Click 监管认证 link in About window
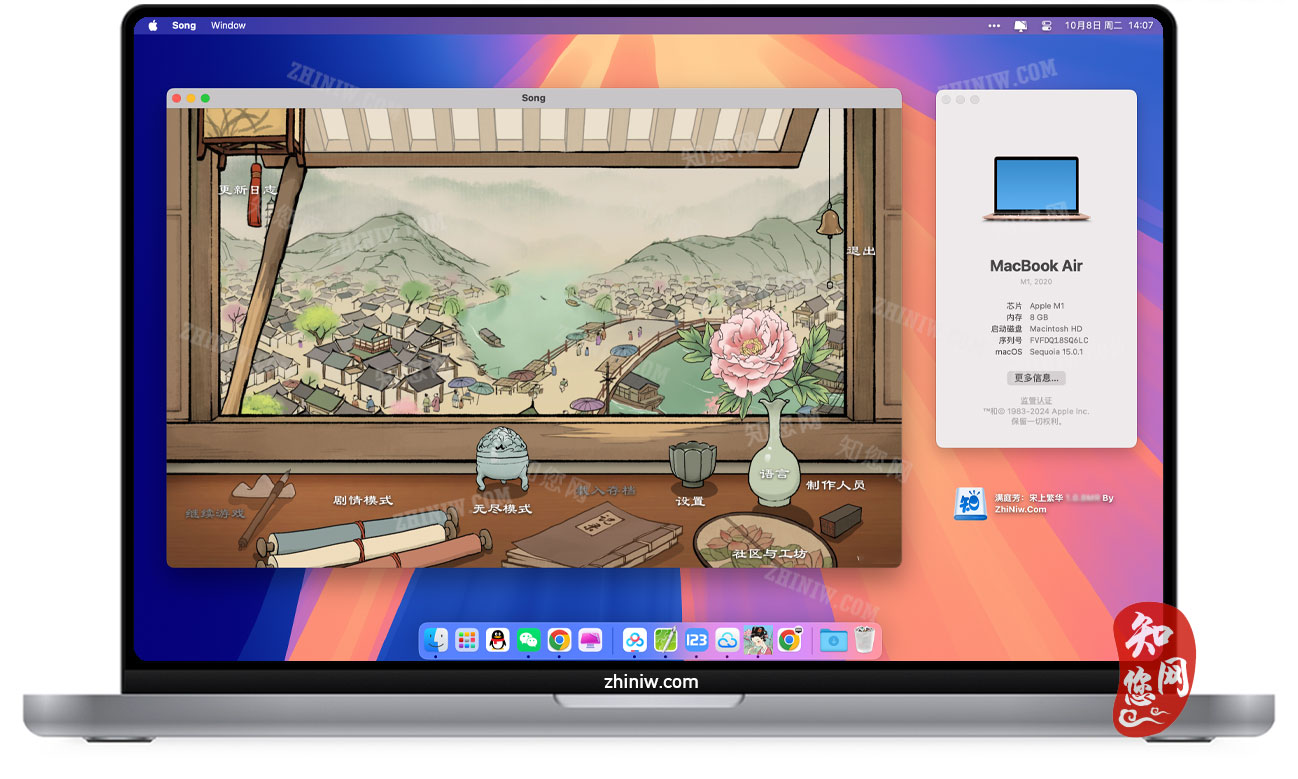The height and width of the screenshot is (779, 1298). click(1036, 401)
